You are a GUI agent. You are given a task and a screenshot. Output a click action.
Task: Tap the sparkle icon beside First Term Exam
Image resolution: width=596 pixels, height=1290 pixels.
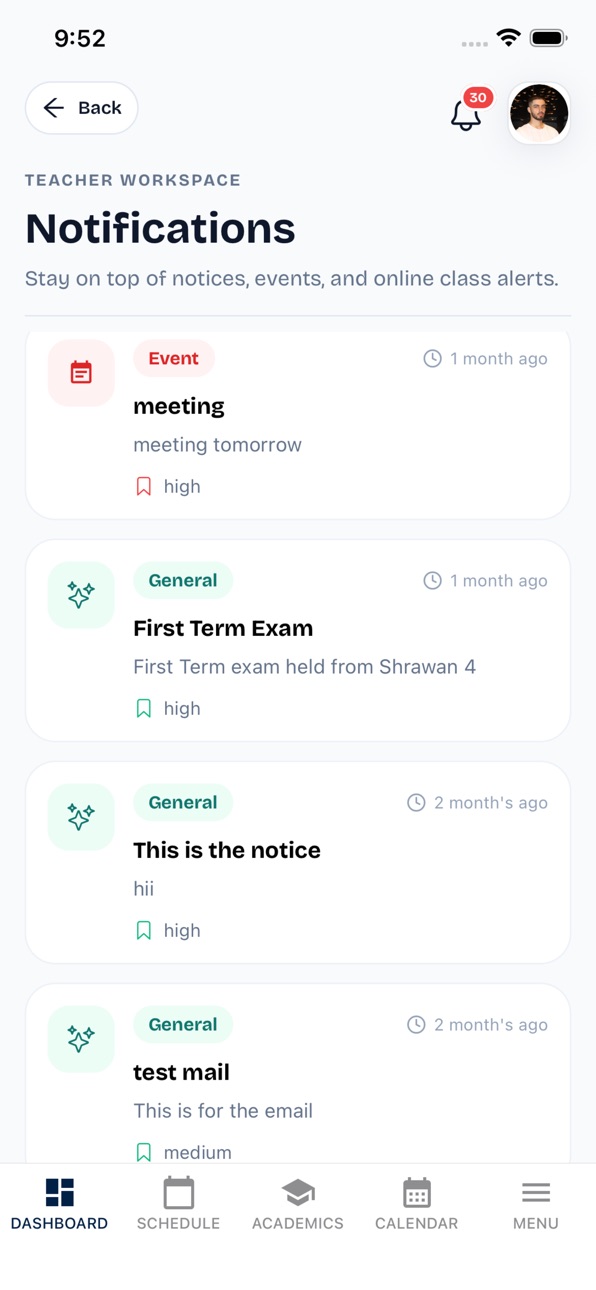tap(81, 595)
